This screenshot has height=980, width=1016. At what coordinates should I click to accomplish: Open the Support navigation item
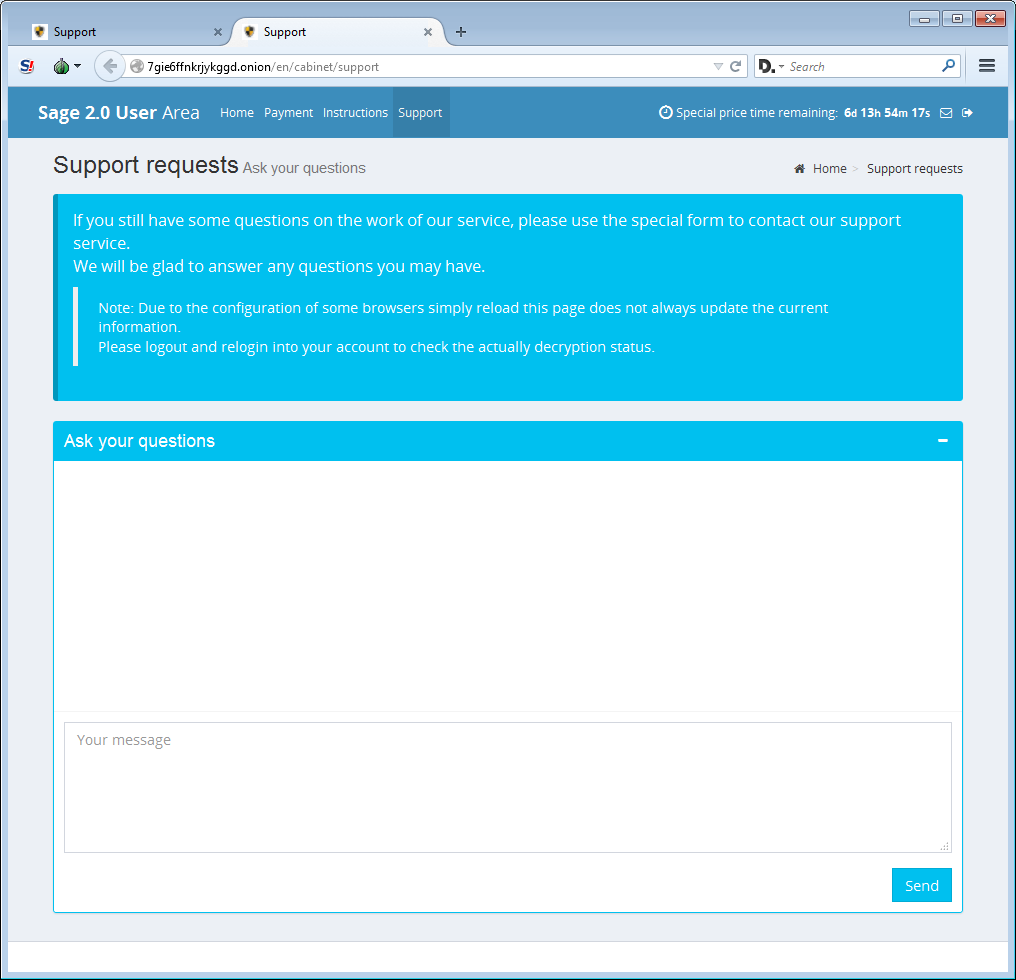point(421,113)
